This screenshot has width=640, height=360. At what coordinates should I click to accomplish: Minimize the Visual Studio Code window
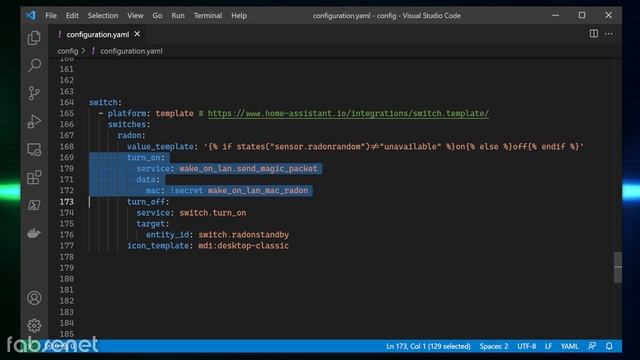pos(556,16)
